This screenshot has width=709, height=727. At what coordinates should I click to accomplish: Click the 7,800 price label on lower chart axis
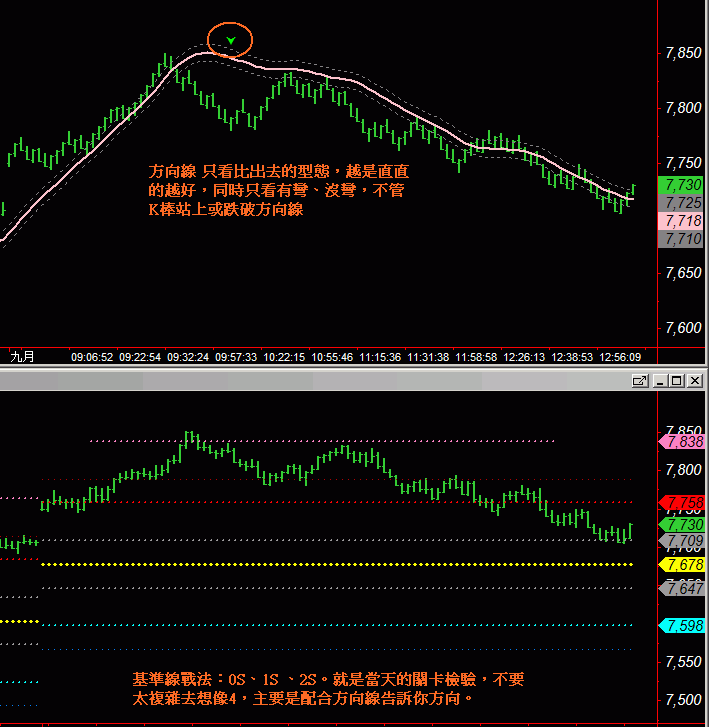click(683, 470)
